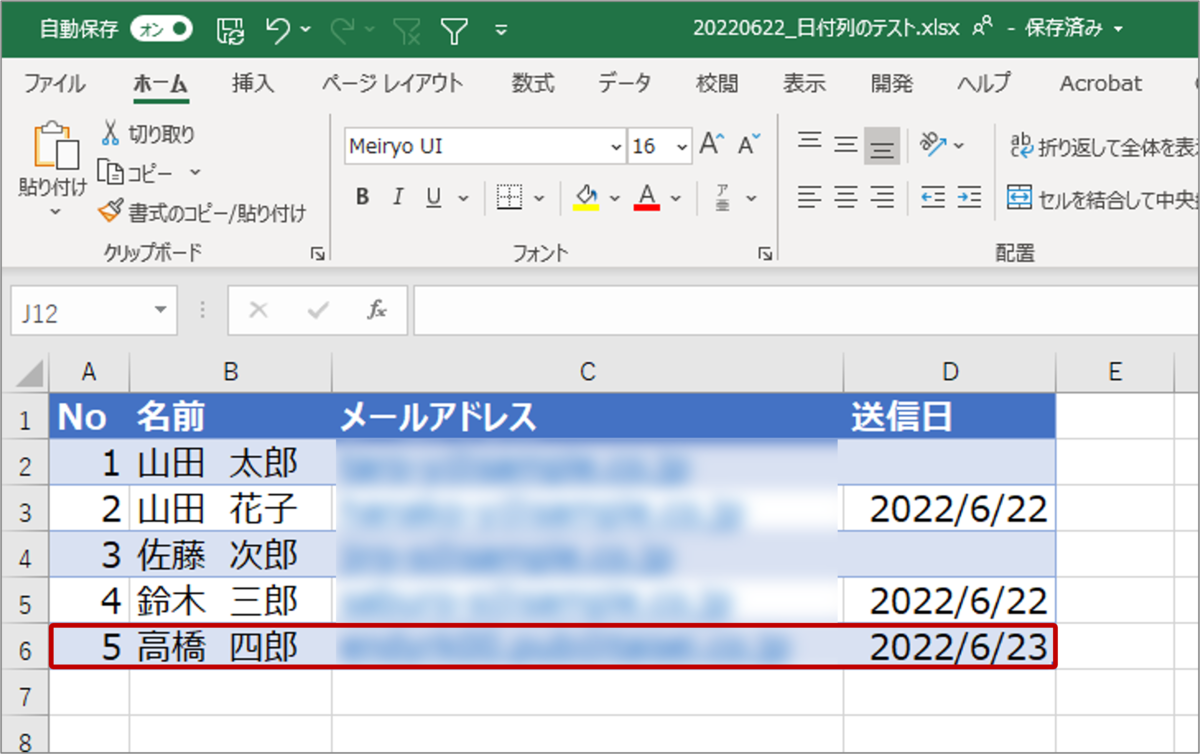1200x754 pixels.
Task: Click the text orientation icon
Action: point(934,145)
